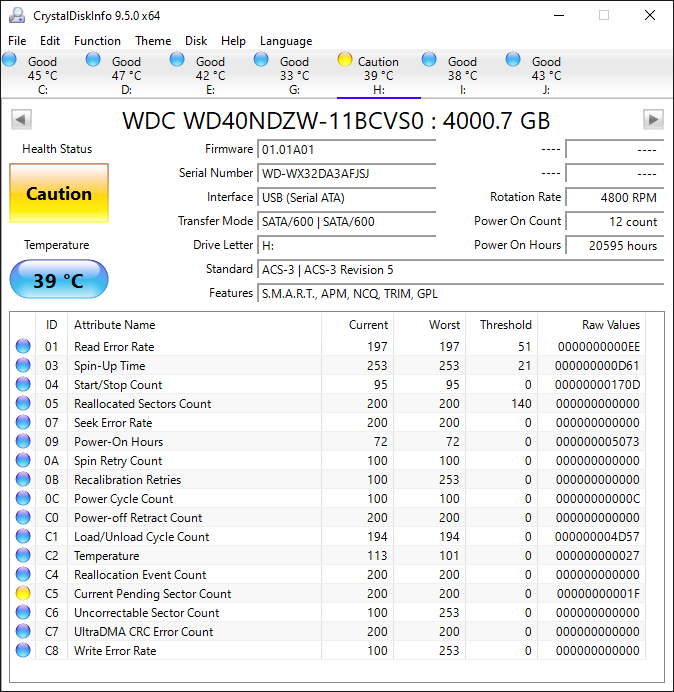Click the Power On Hours field 20595 hours
The width and height of the screenshot is (674, 692).
pyautogui.click(x=614, y=245)
